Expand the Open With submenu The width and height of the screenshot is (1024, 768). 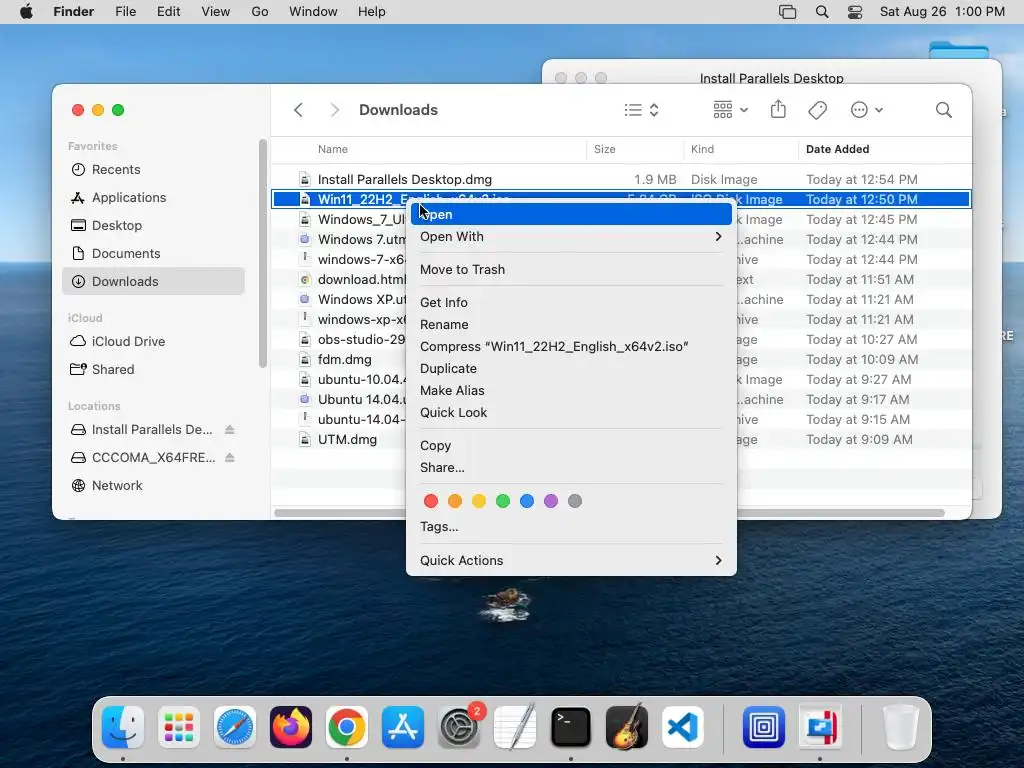tap(571, 236)
